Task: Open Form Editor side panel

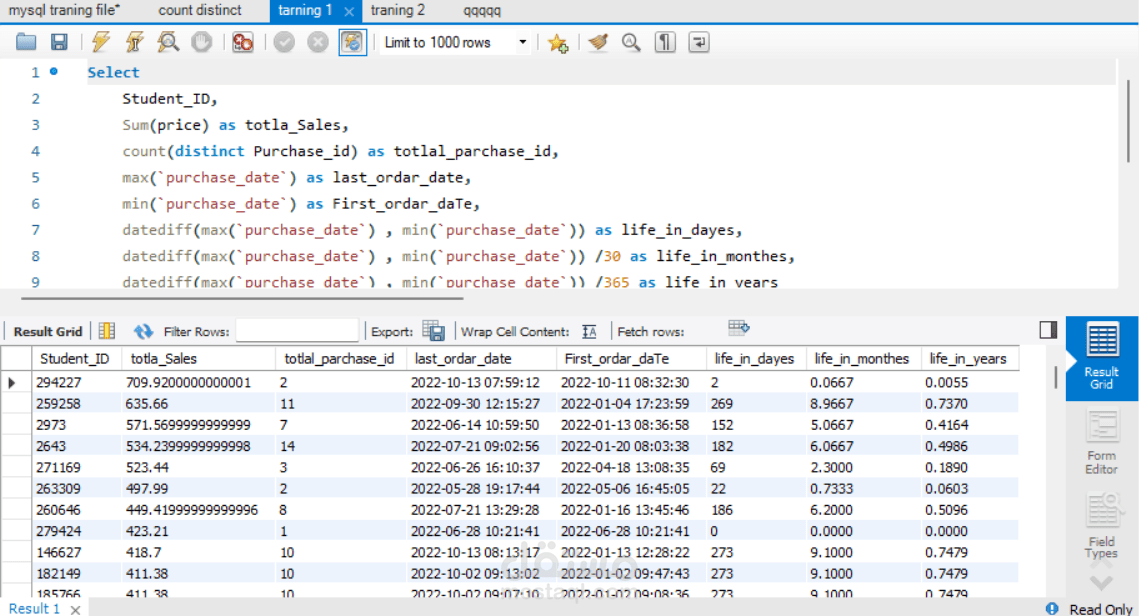Action: [1101, 442]
